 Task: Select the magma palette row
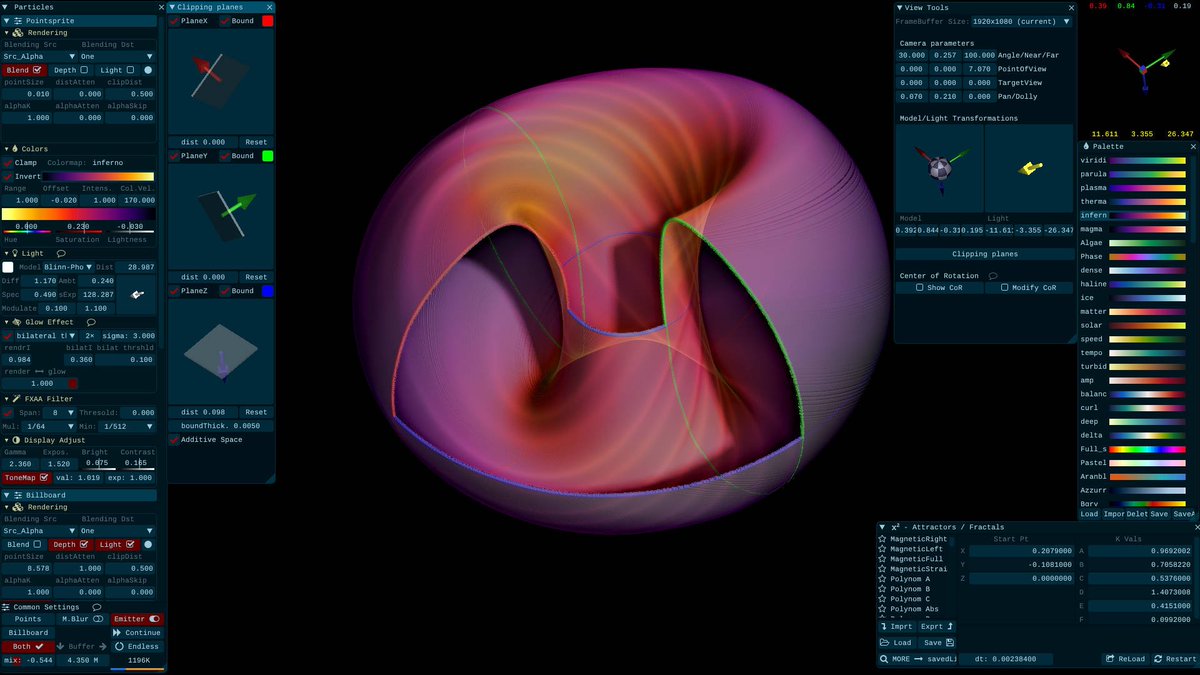point(1133,229)
